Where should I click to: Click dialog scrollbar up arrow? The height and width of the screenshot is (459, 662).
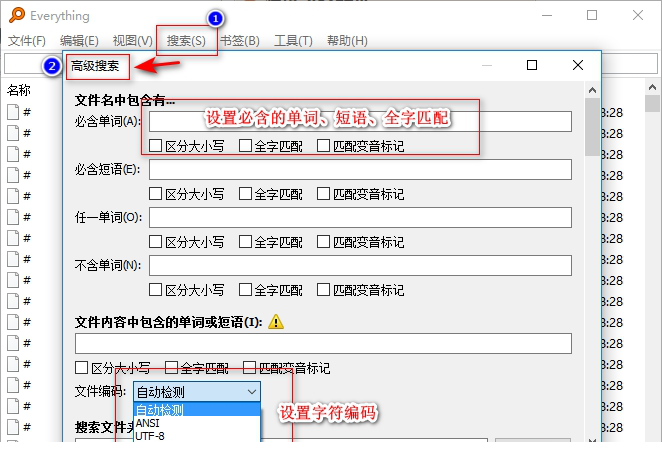pos(592,90)
